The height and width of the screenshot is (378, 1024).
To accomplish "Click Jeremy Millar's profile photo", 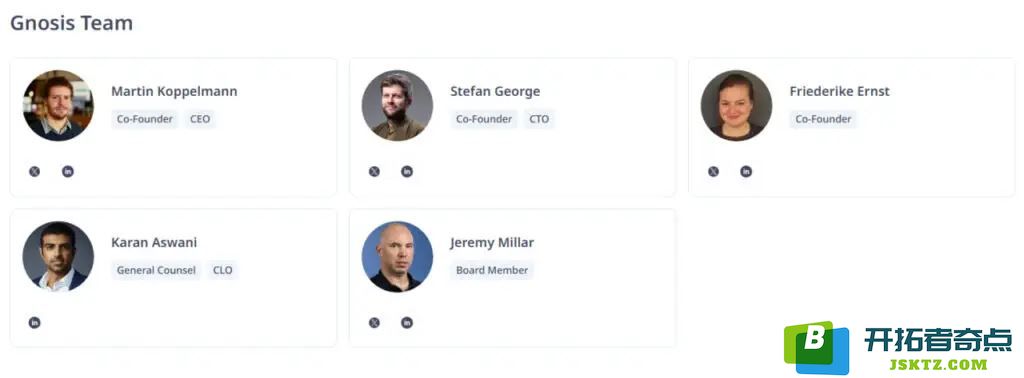I will click(x=397, y=257).
